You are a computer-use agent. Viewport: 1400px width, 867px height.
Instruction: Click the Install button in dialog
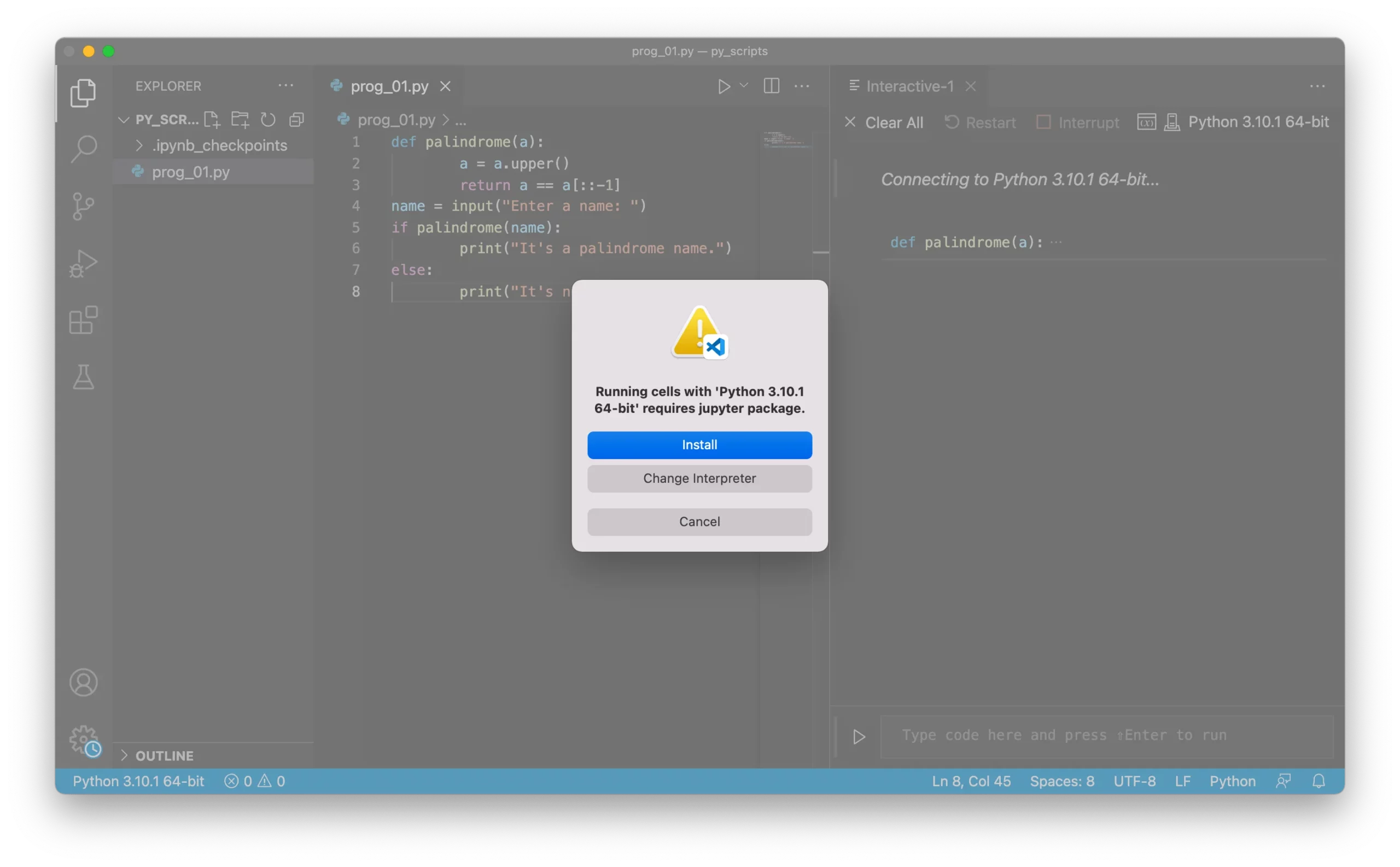tap(699, 445)
